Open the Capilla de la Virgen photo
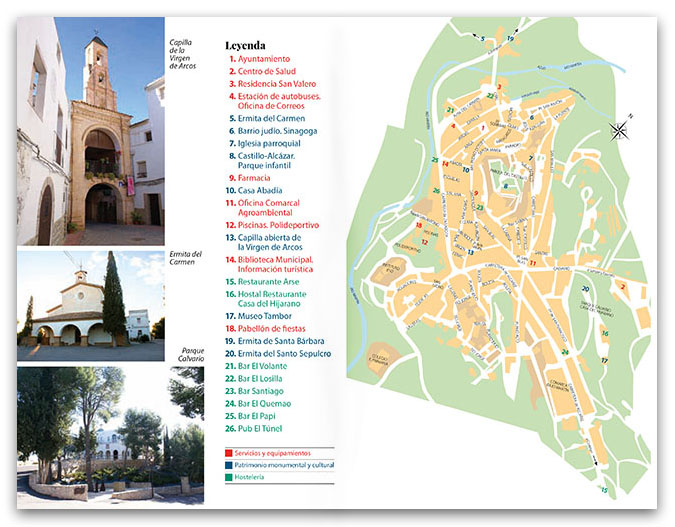675x527 pixels. click(x=90, y=130)
